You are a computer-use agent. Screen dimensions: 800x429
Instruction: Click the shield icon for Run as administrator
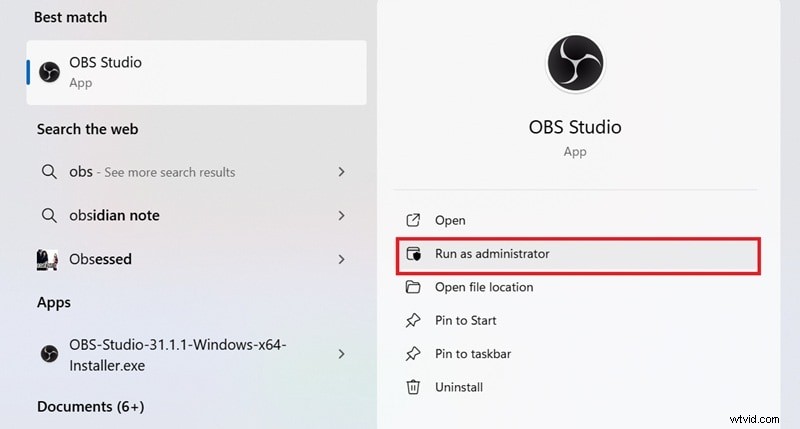[413, 254]
